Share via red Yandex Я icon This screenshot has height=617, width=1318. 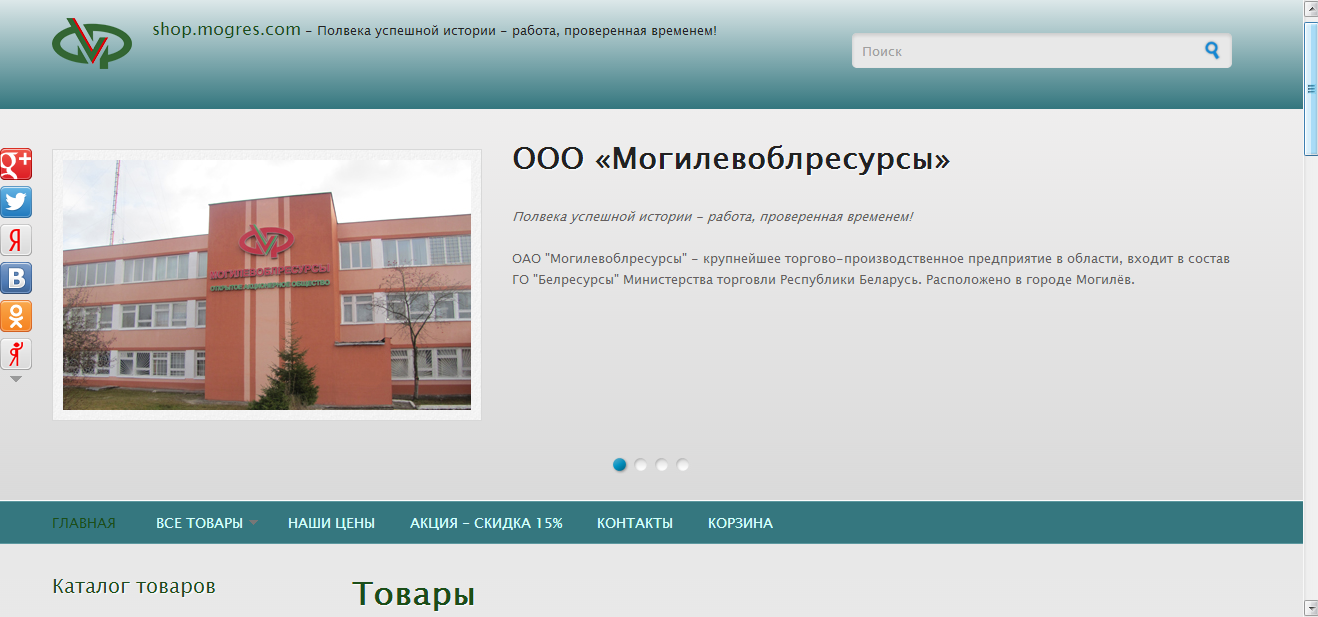click(16, 240)
